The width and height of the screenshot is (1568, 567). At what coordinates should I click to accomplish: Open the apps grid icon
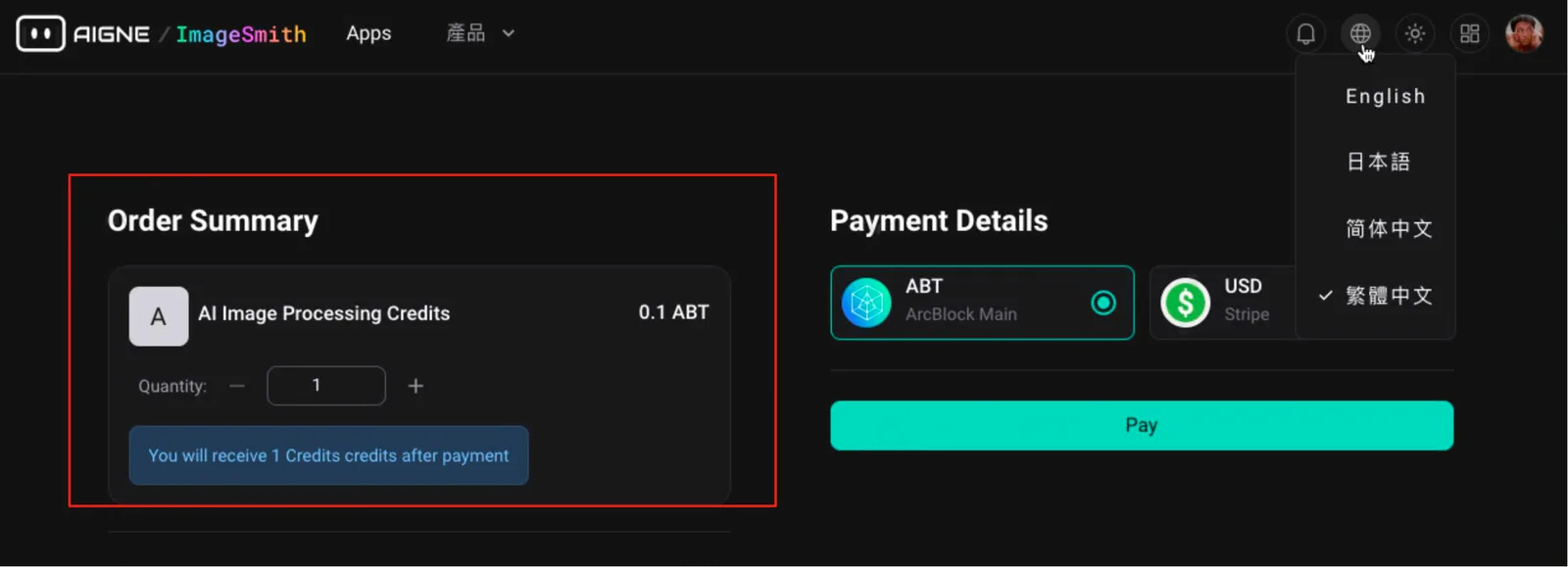[1469, 33]
